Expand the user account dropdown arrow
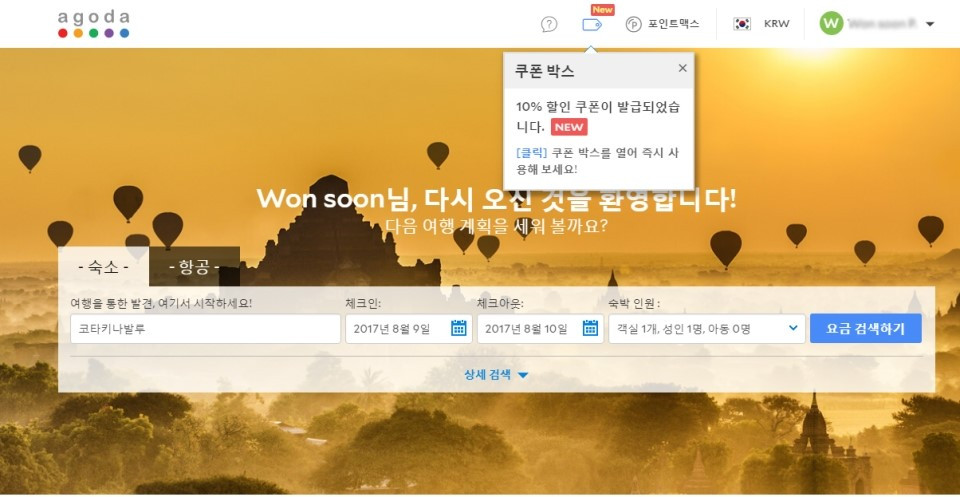 point(929,24)
